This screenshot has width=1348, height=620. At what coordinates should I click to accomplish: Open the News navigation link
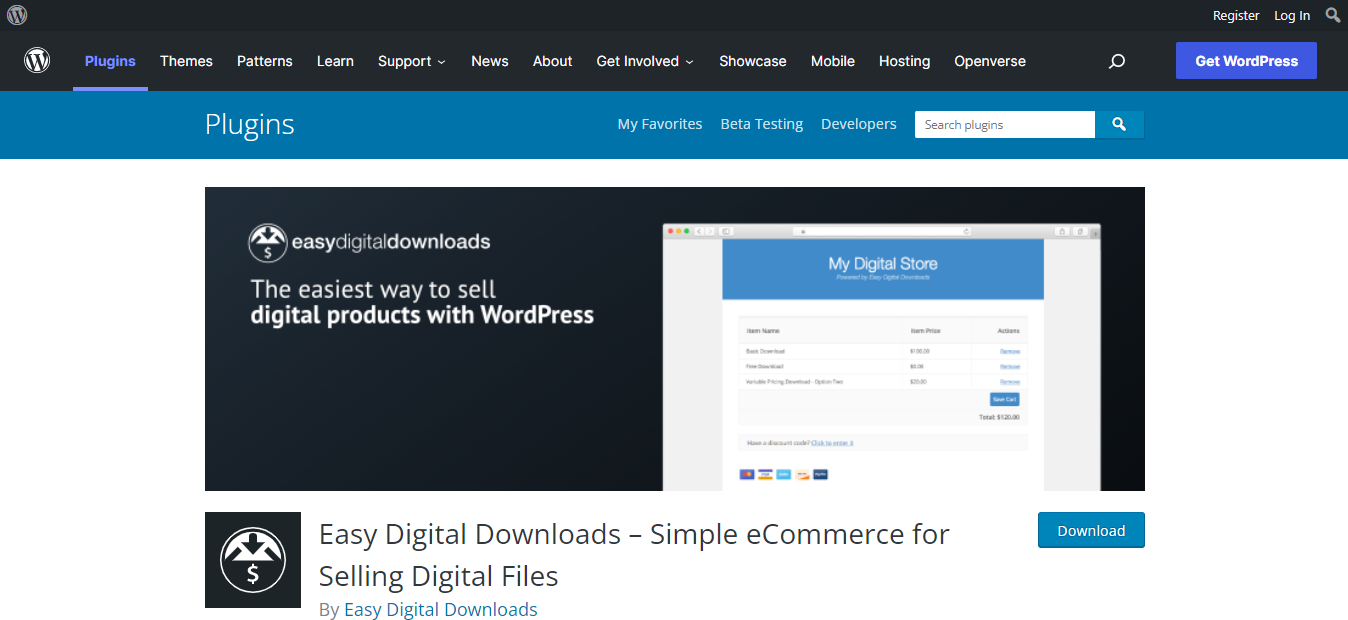click(490, 61)
